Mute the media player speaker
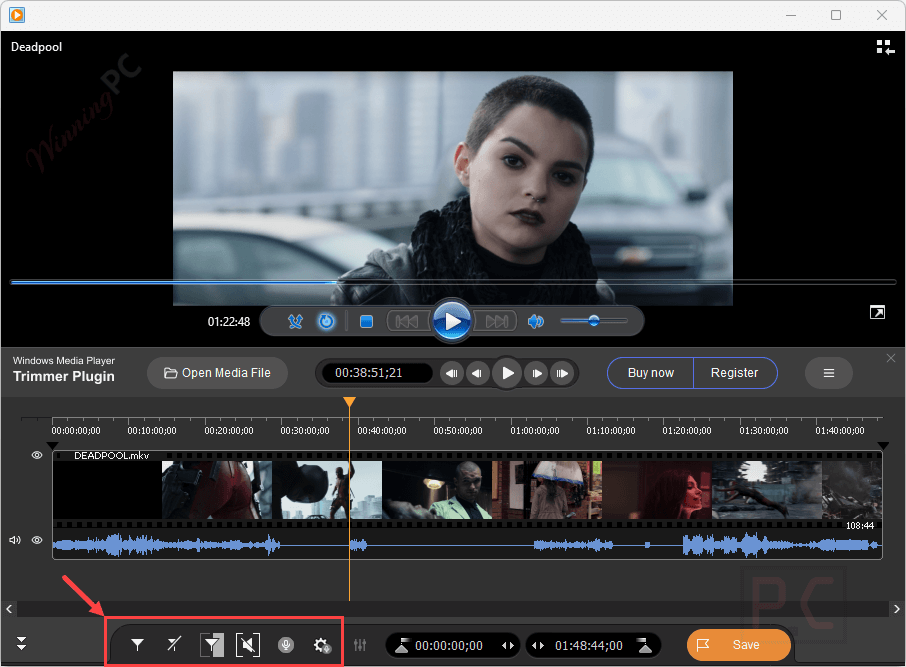 point(536,321)
